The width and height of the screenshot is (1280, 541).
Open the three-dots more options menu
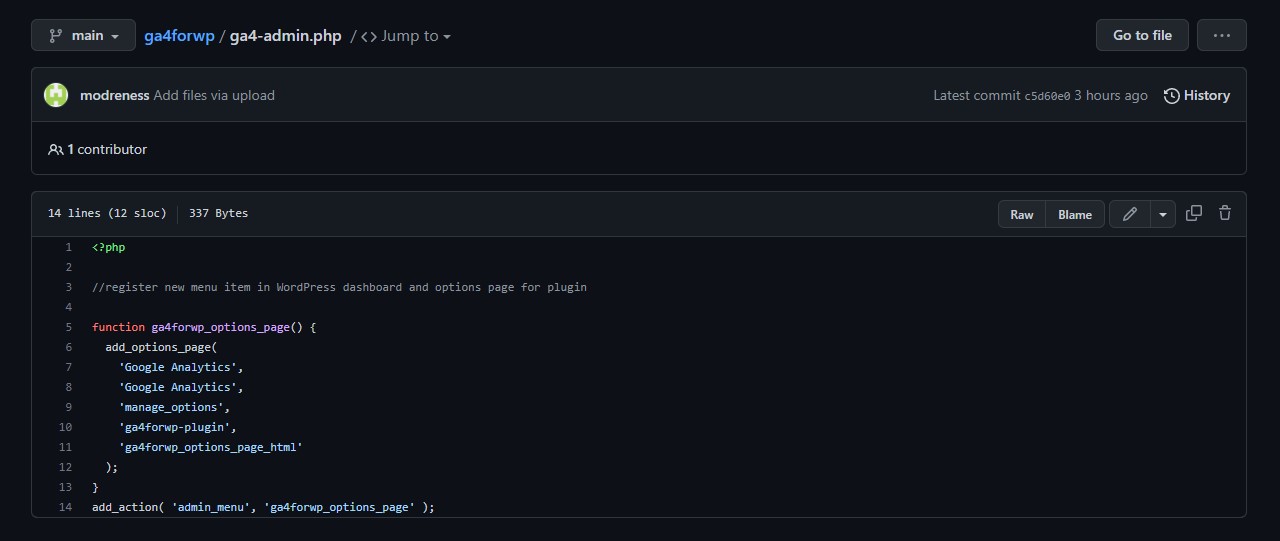point(1221,35)
